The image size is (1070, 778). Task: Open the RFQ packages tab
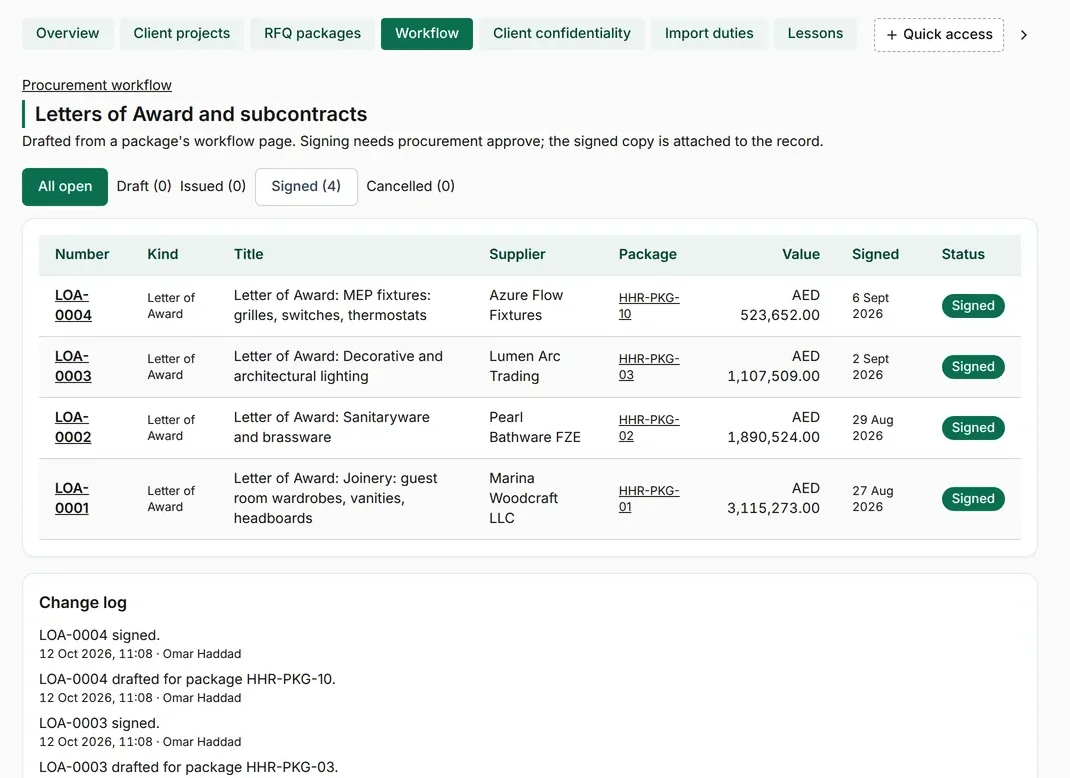point(313,33)
